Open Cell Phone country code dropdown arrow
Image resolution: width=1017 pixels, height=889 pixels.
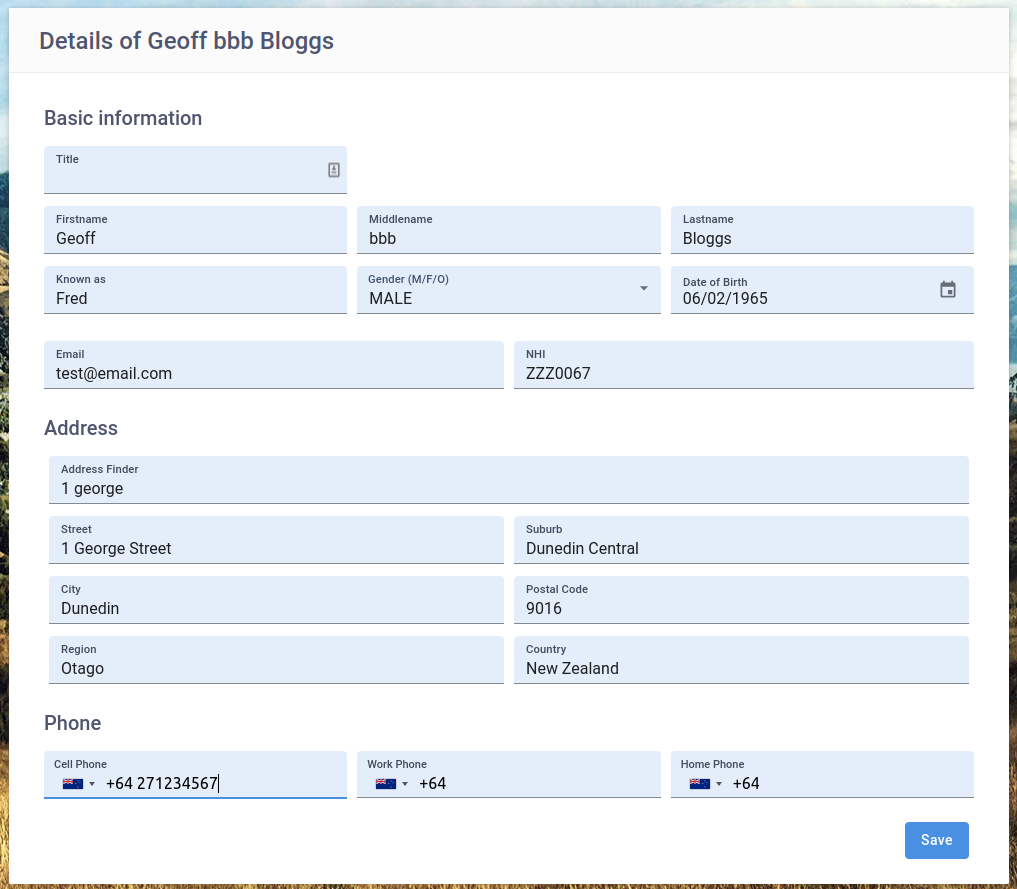(x=92, y=784)
